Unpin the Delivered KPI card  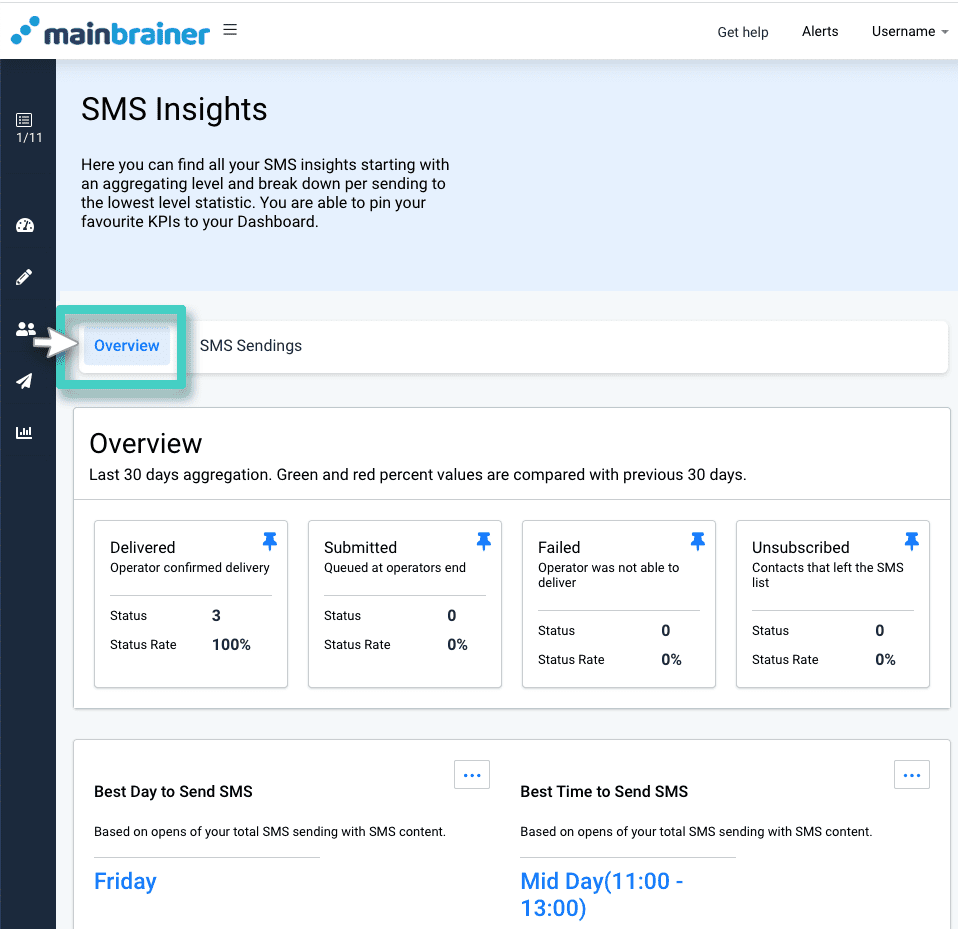(x=270, y=540)
